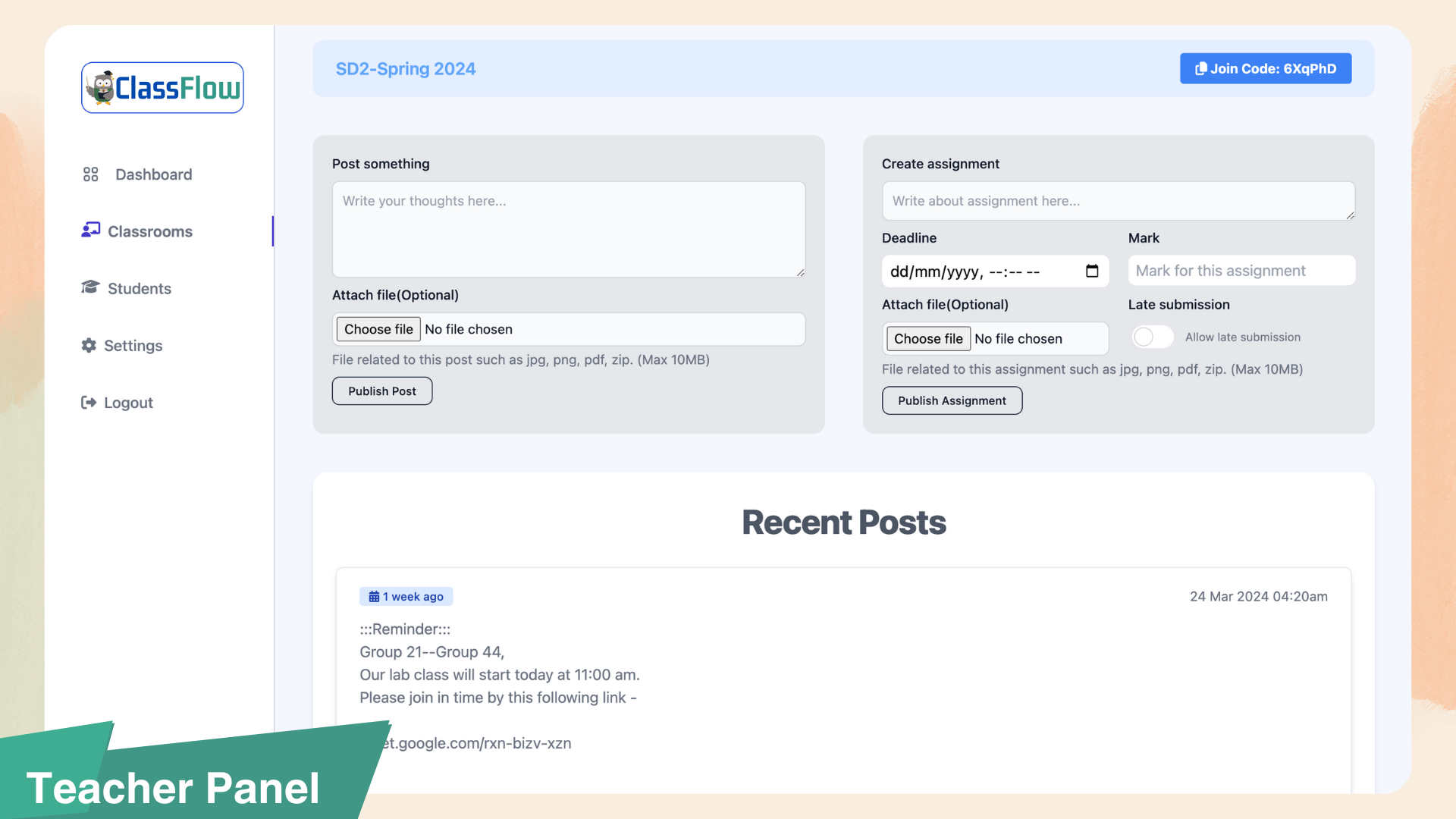The image size is (1456, 819).
Task: Click the 'Create assignment' heading
Action: 940,164
